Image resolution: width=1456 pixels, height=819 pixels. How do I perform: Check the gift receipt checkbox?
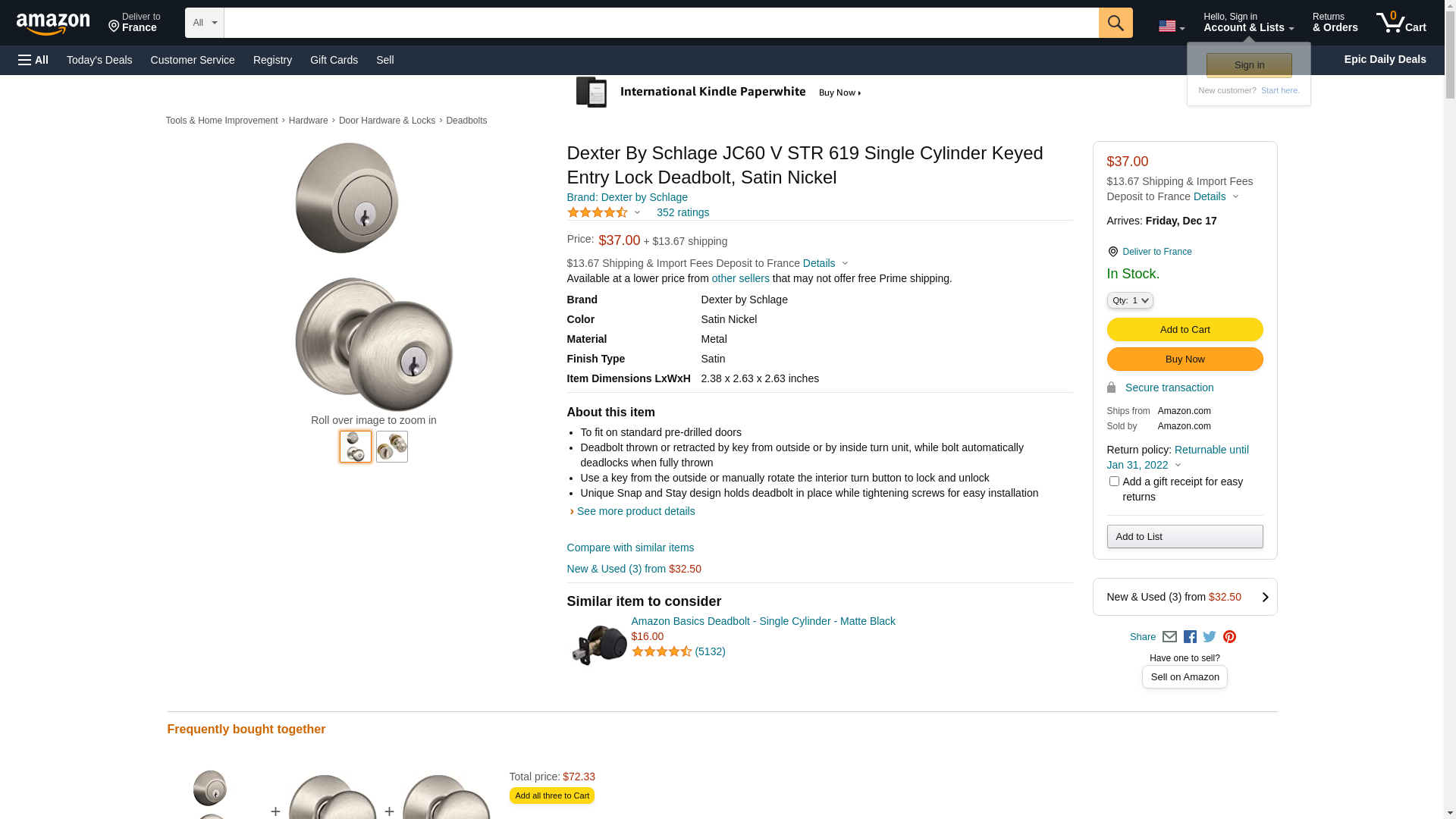[x=1114, y=482]
